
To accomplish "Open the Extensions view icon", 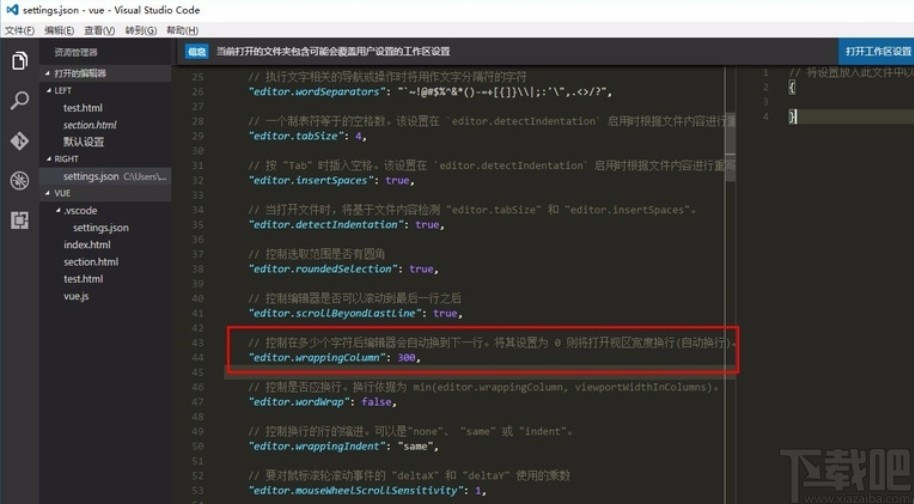I will tap(19, 220).
